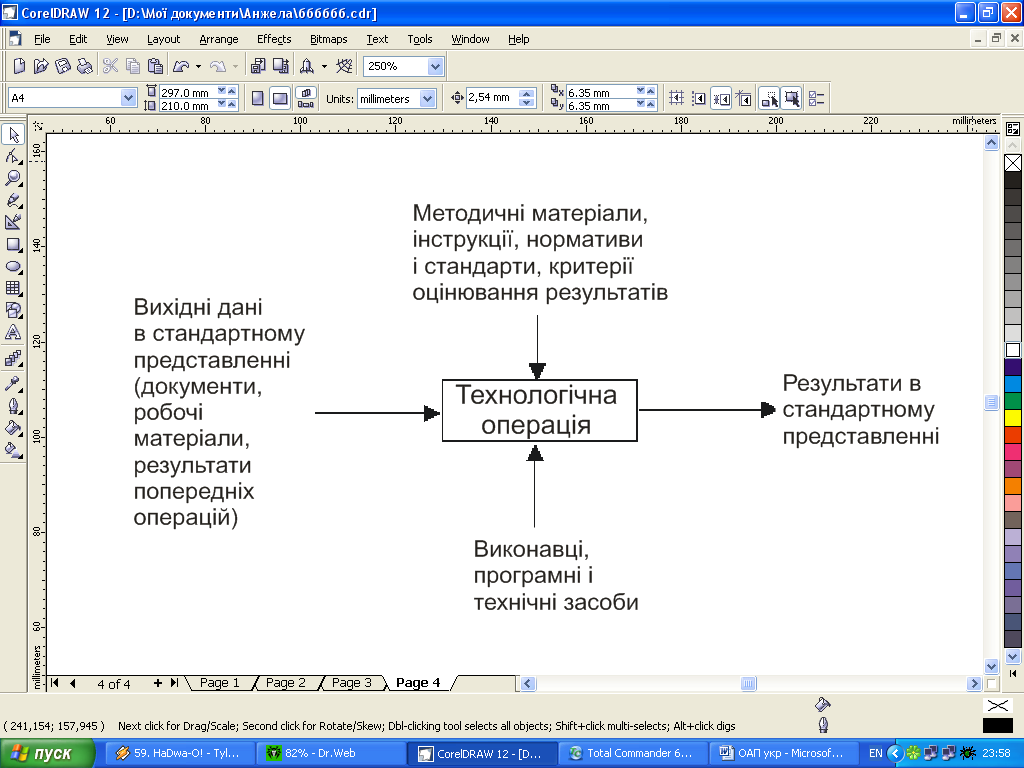
Task: Open the Effects menu
Action: click(274, 39)
